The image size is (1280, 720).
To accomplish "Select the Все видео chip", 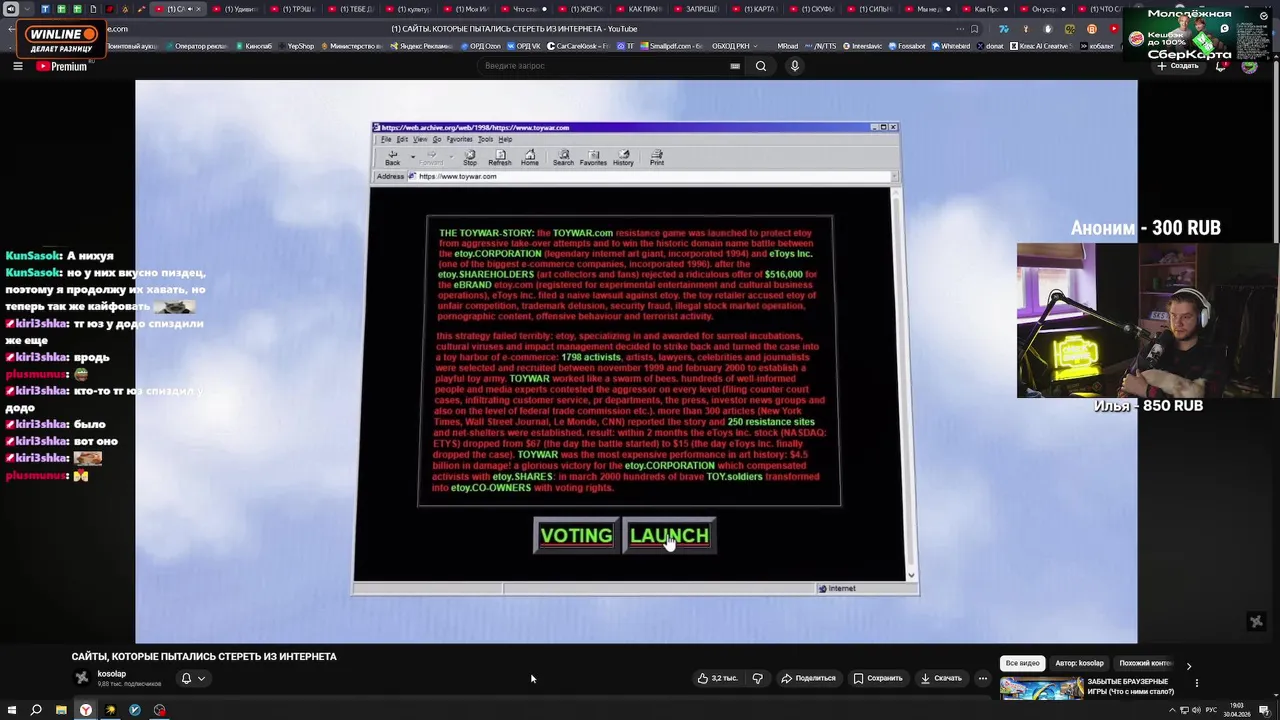I will 1023,663.
